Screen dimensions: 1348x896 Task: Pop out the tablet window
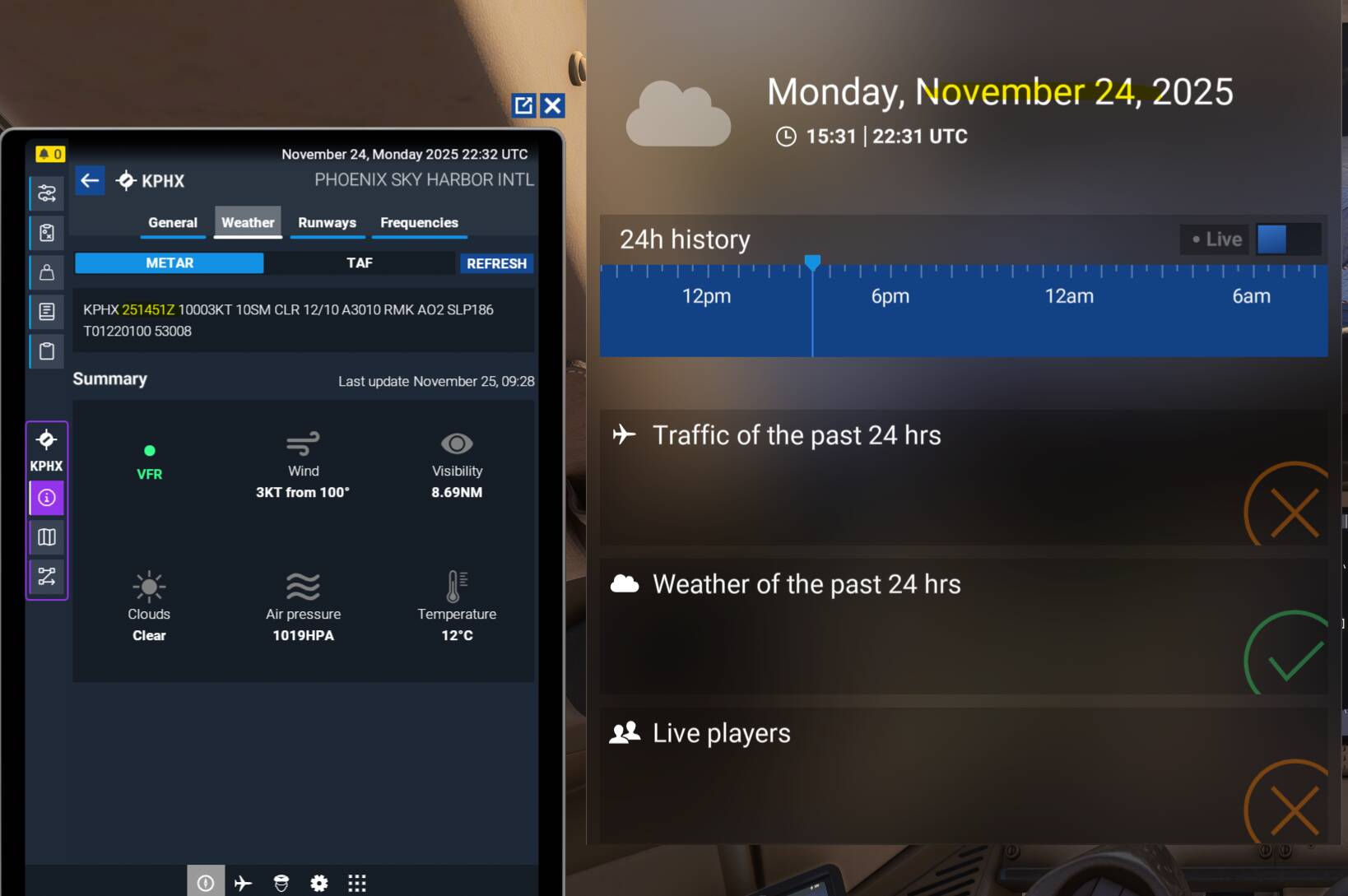click(523, 105)
